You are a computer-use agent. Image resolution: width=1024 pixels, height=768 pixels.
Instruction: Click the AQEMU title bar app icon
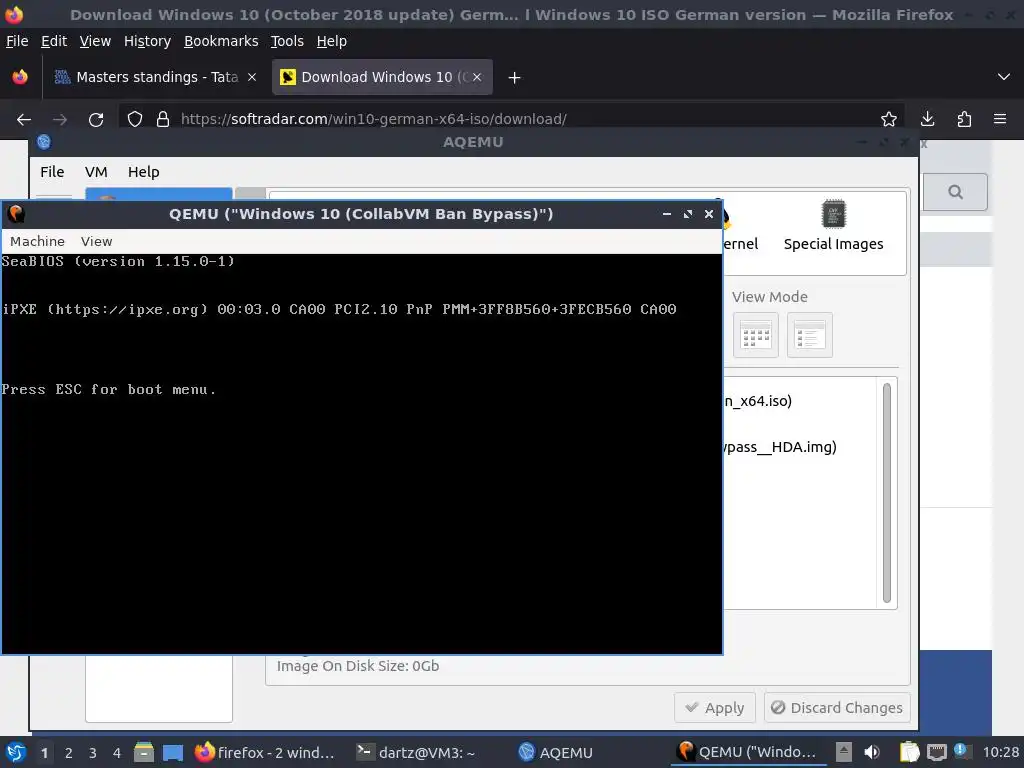[x=44, y=142]
